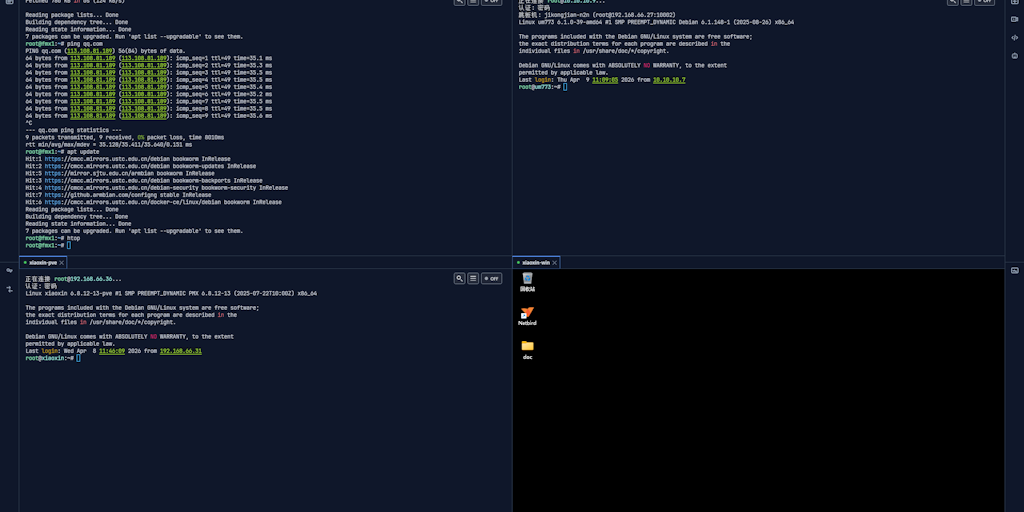Launch the Netbird desktop shortcut
Image resolution: width=1024 pixels, height=512 pixels.
click(x=527, y=315)
